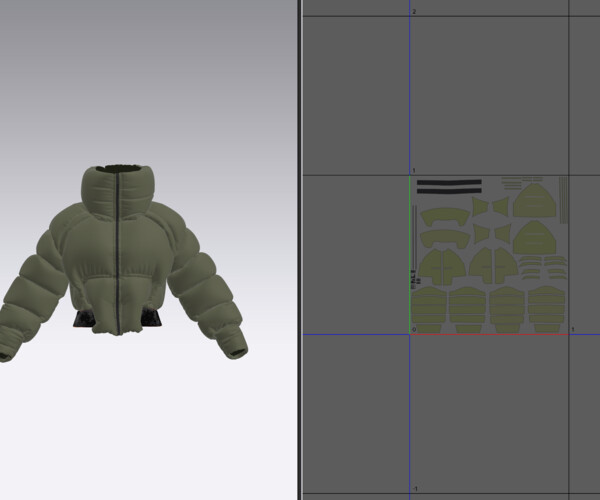Select upper dome-shaped UV piece near tile's right
This screenshot has width=600, height=500.
pyautogui.click(x=535, y=200)
